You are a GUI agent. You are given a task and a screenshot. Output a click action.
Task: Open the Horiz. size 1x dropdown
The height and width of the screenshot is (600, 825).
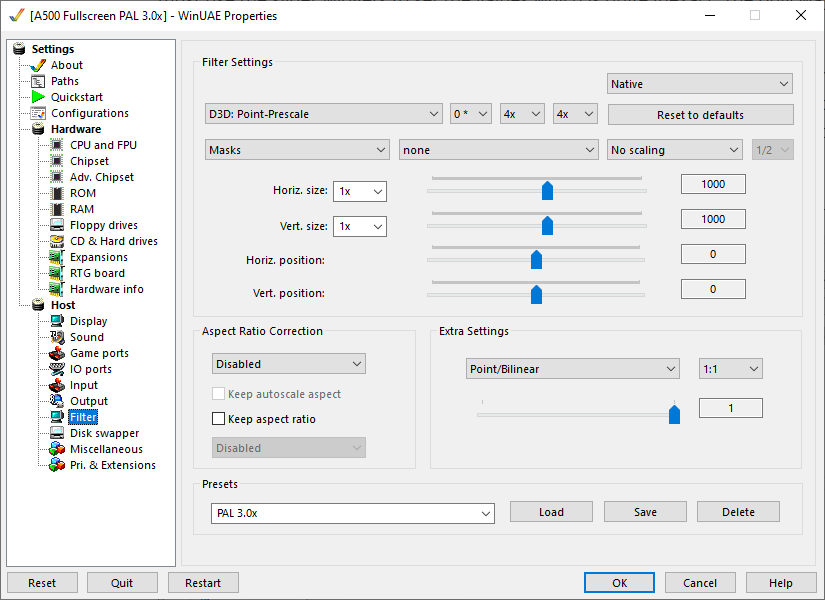tap(360, 192)
